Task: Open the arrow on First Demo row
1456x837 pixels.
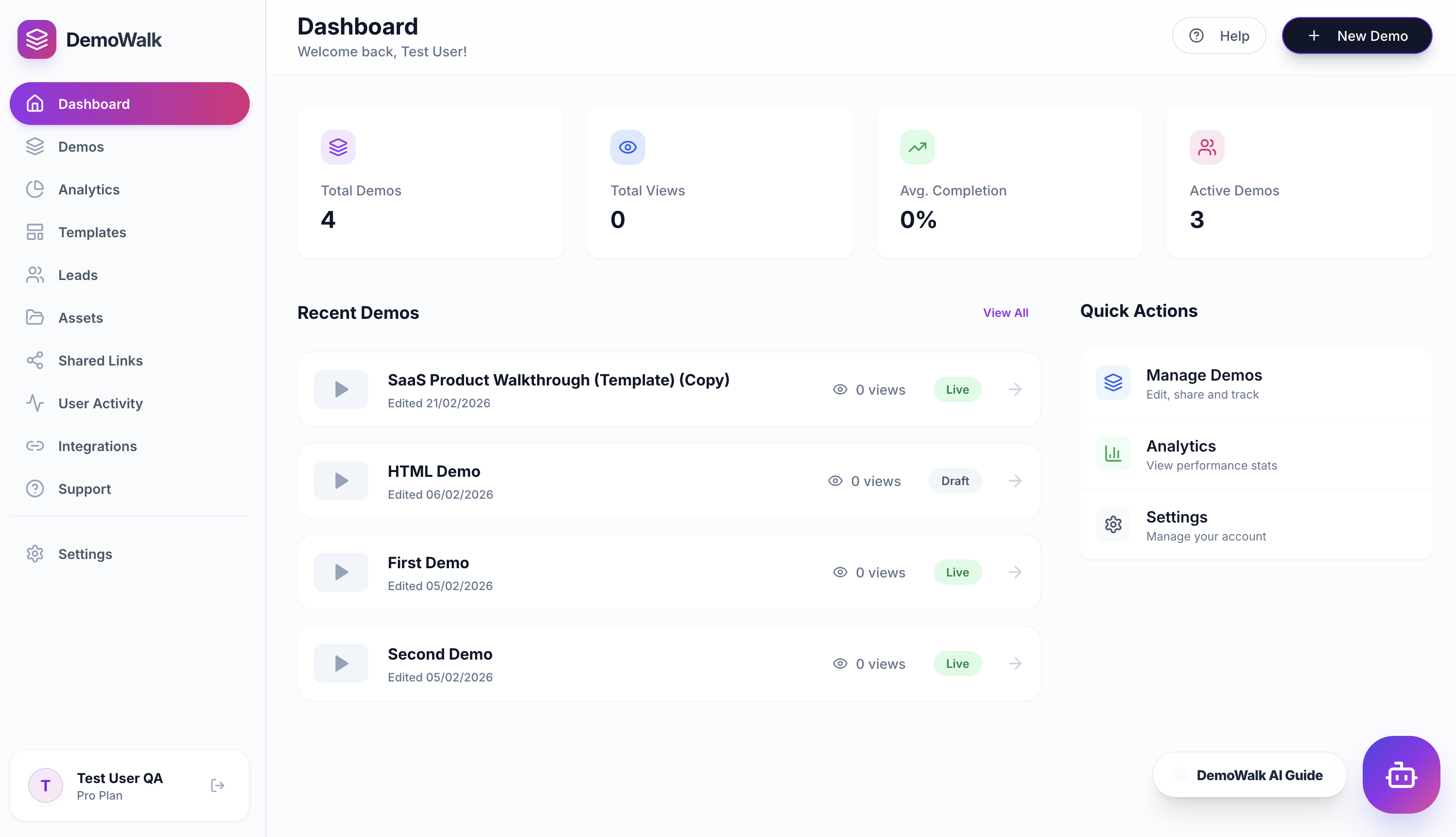Action: tap(1015, 572)
